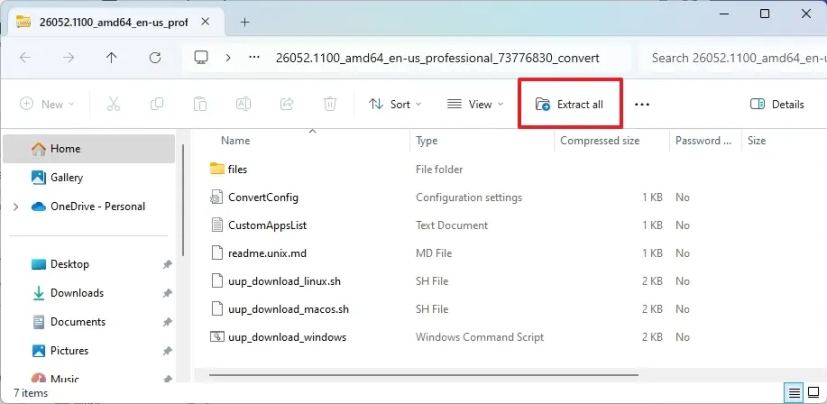Click the Rename icon in toolbar

tap(243, 104)
